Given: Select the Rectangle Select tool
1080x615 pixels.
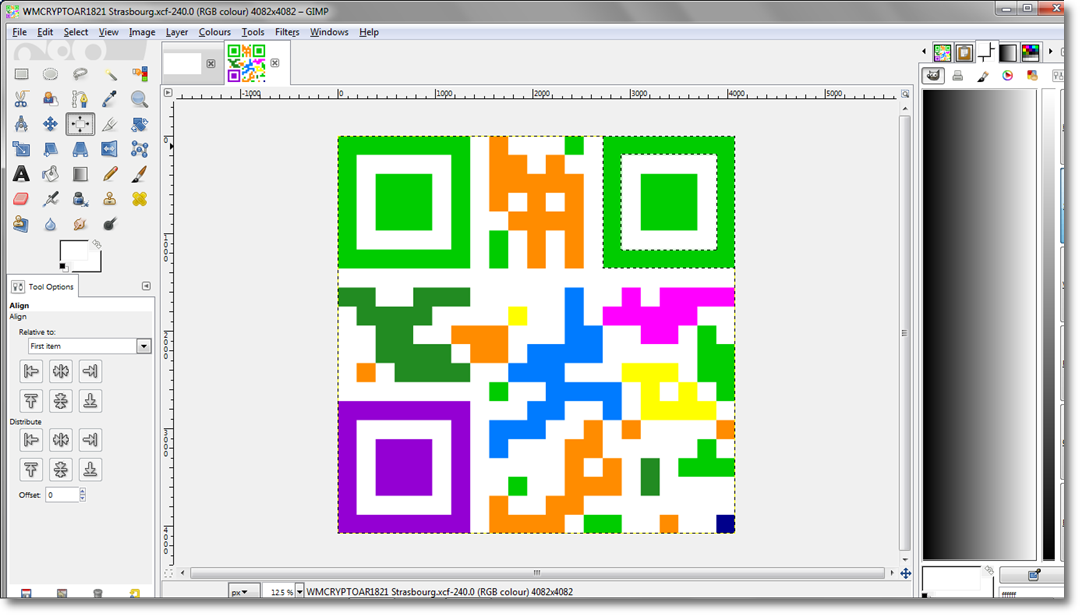Looking at the screenshot, I should point(21,74).
